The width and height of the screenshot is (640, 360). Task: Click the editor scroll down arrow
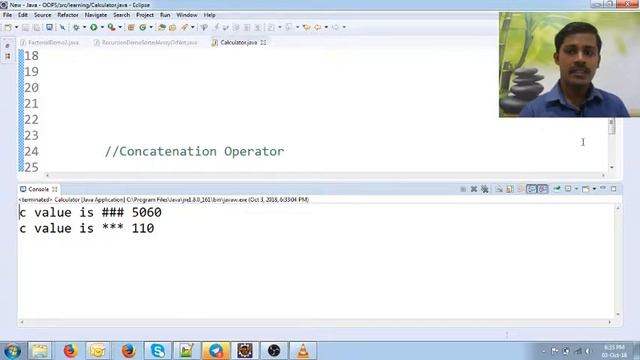(x=611, y=167)
